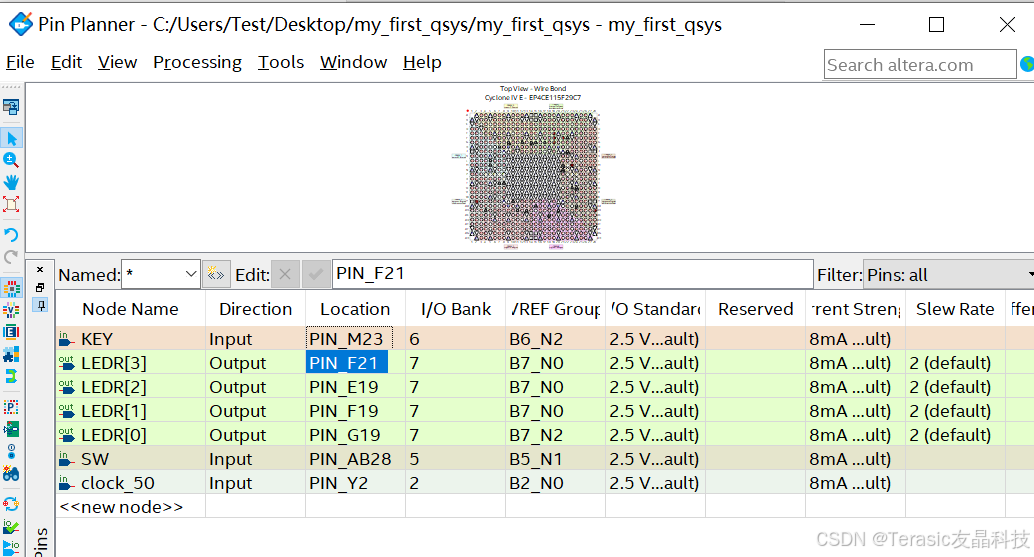Click the Pin Planner app icon in title bar
The image size is (1034, 557).
pyautogui.click(x=20, y=24)
